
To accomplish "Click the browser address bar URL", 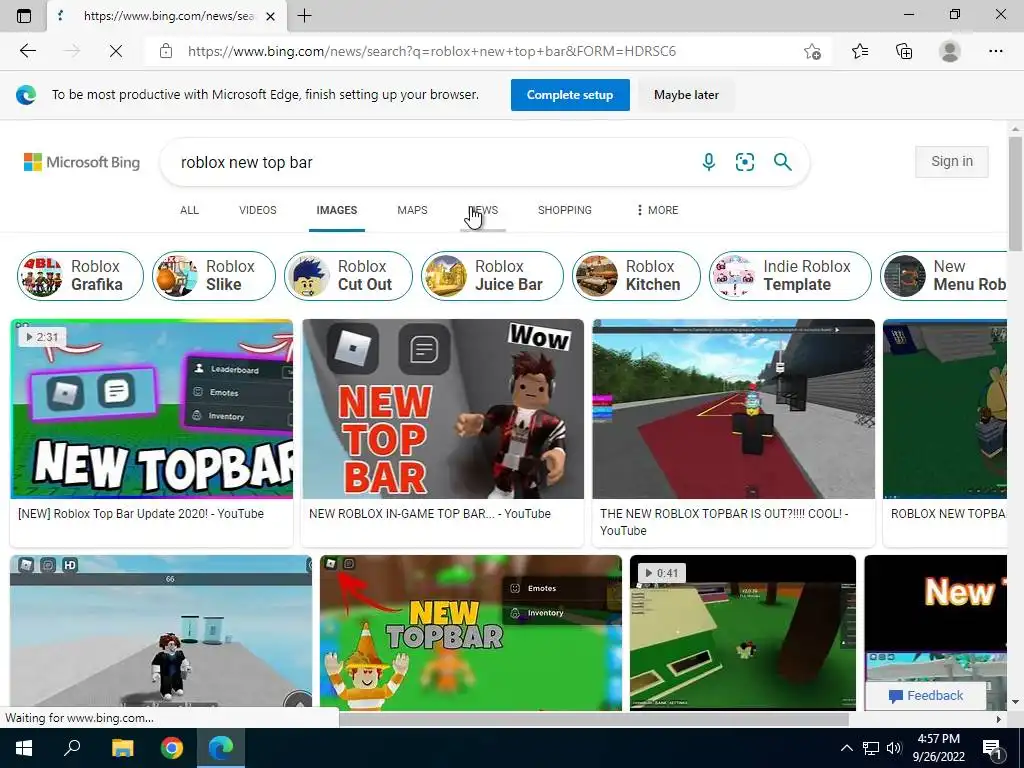I will tap(432, 51).
